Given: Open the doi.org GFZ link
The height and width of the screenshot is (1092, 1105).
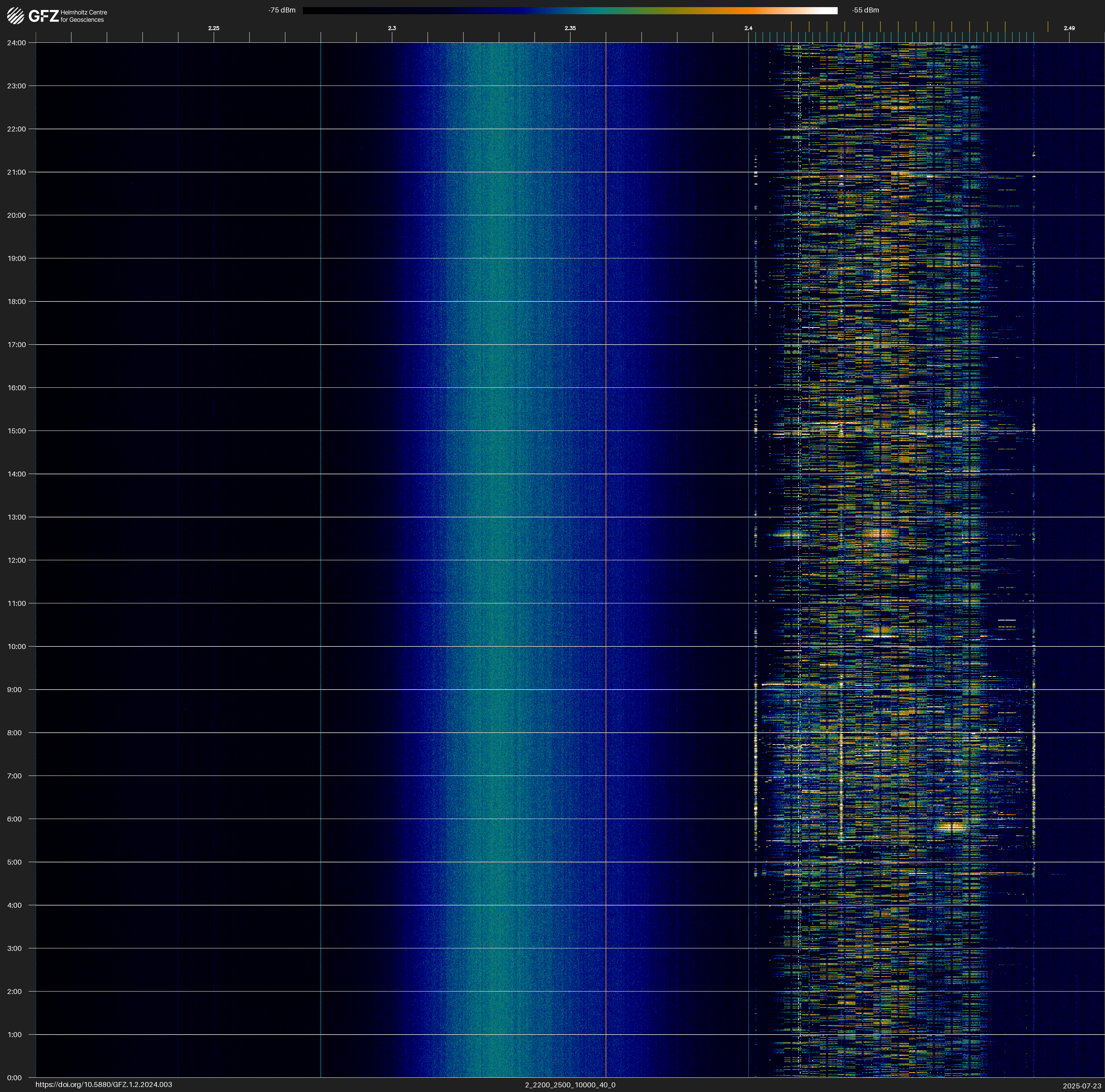Looking at the screenshot, I should click(103, 1085).
